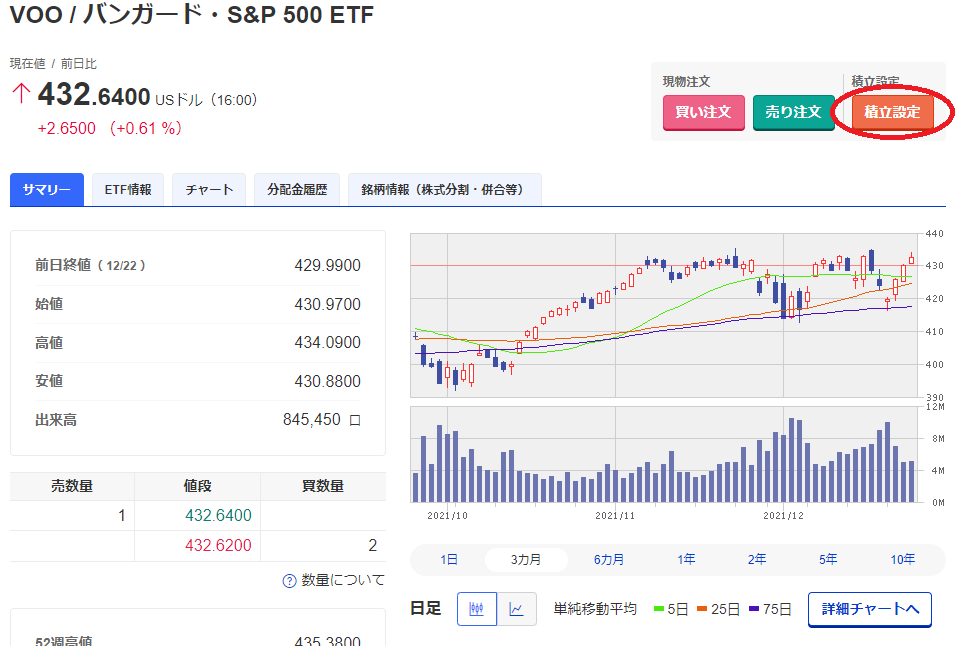
Task: Click the change value +2.6500 (+0.61 %)
Action: (x=109, y=129)
